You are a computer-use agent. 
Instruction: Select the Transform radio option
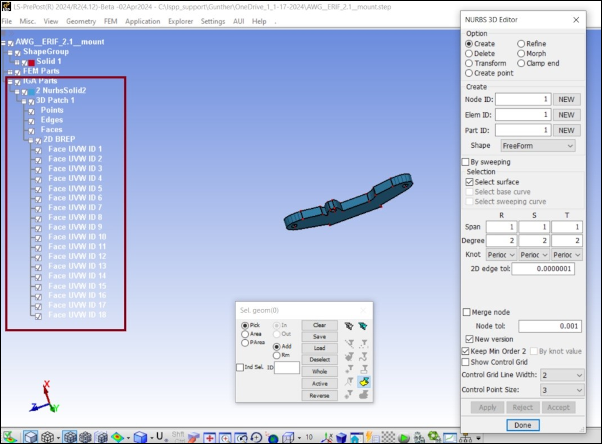pos(468,63)
